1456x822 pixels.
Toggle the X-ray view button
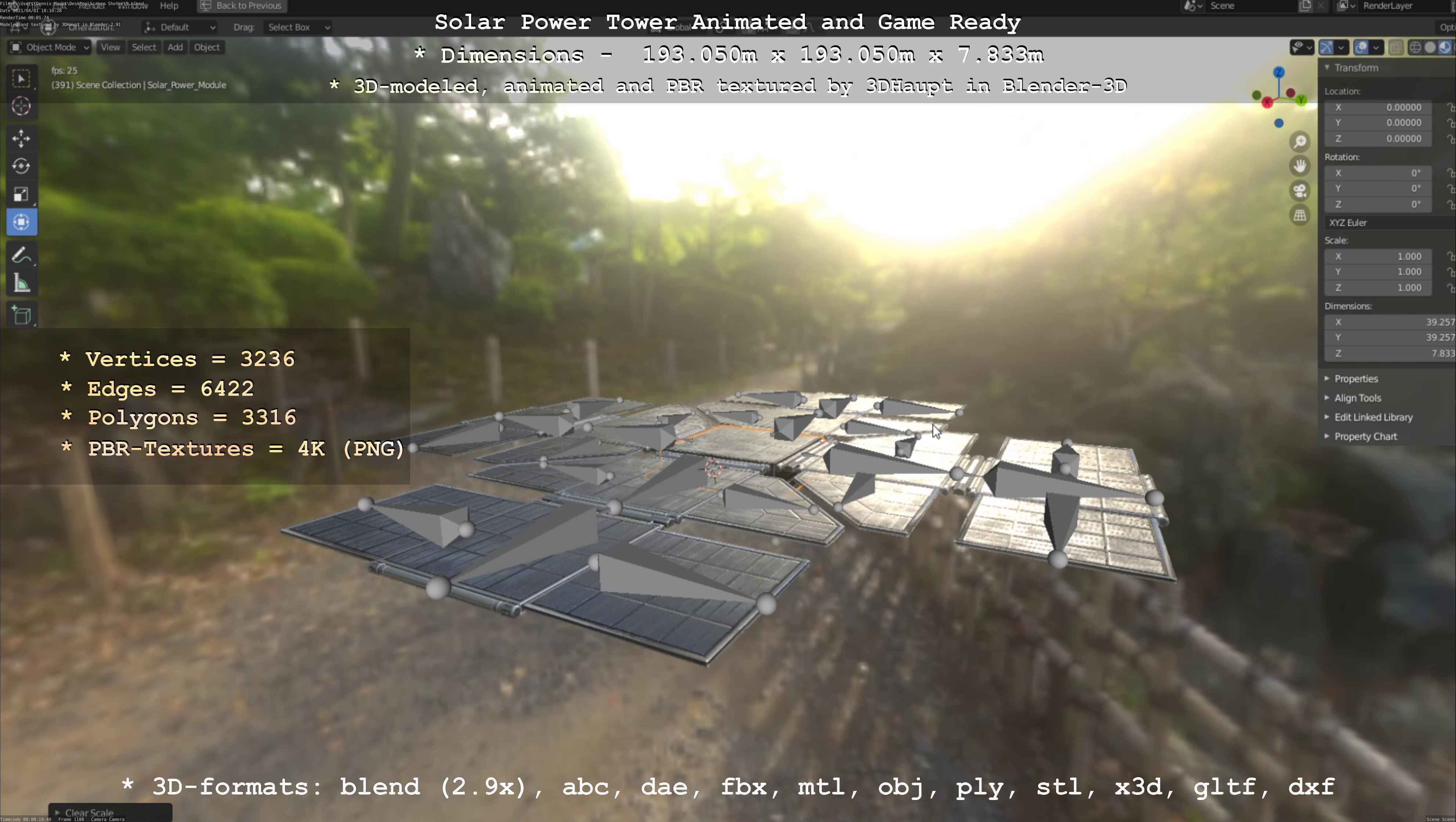pos(1395,47)
